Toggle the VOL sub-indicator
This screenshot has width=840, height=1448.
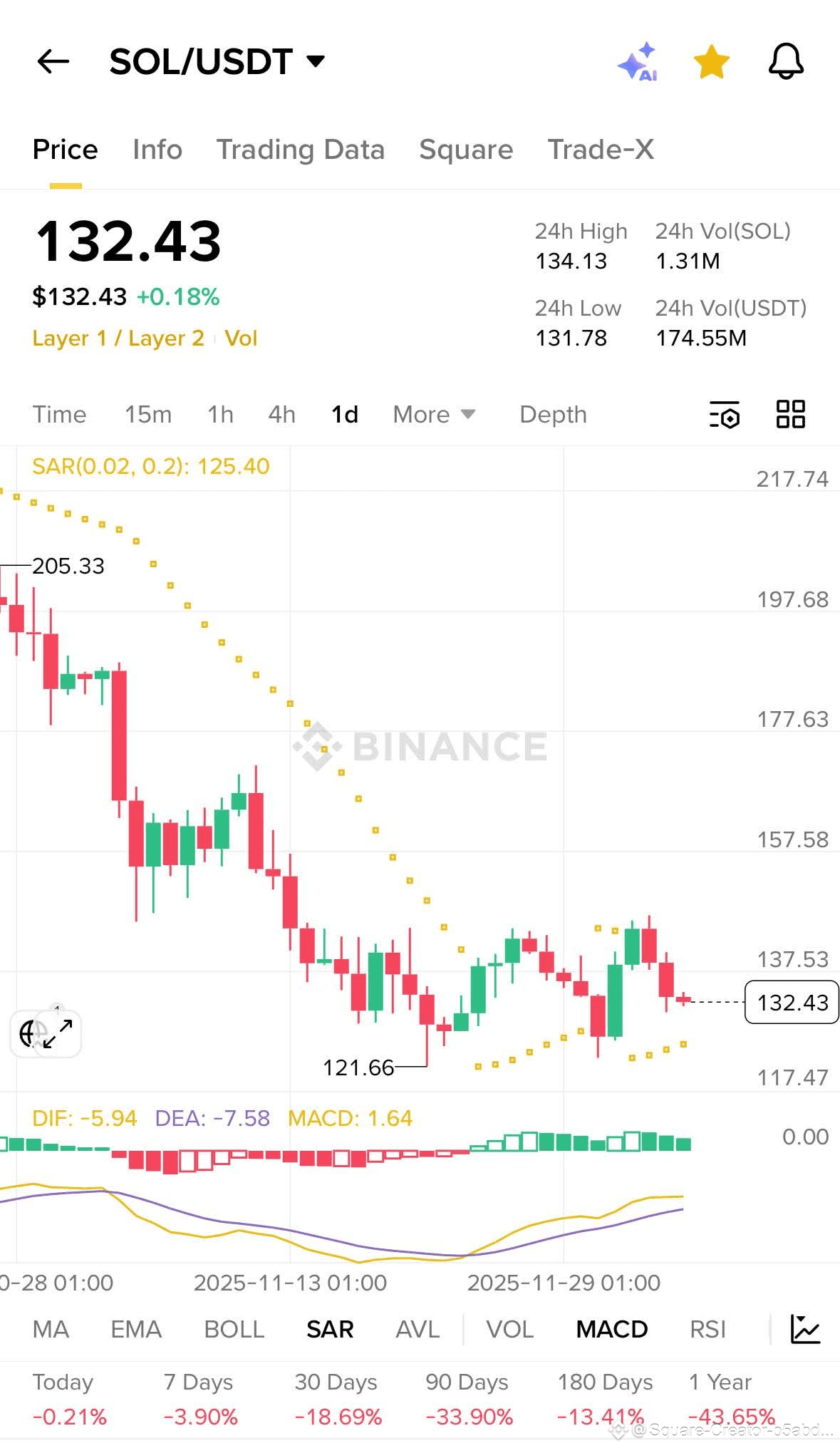tap(510, 1330)
